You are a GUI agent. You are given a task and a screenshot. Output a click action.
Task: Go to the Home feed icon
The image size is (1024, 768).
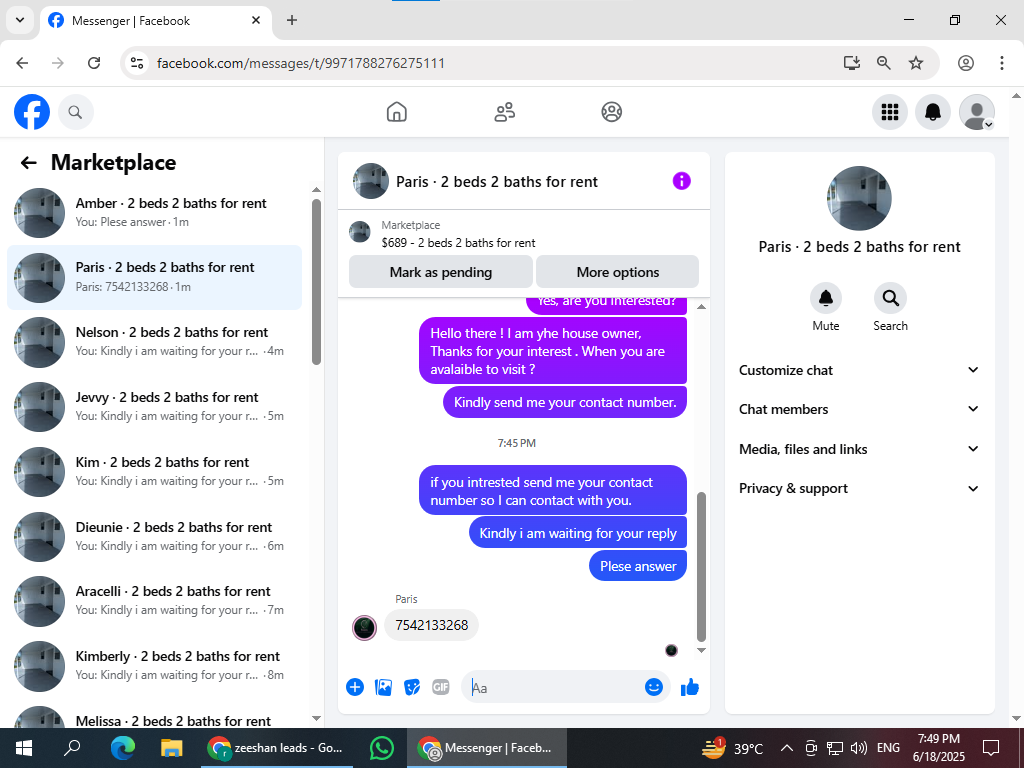[x=396, y=112]
